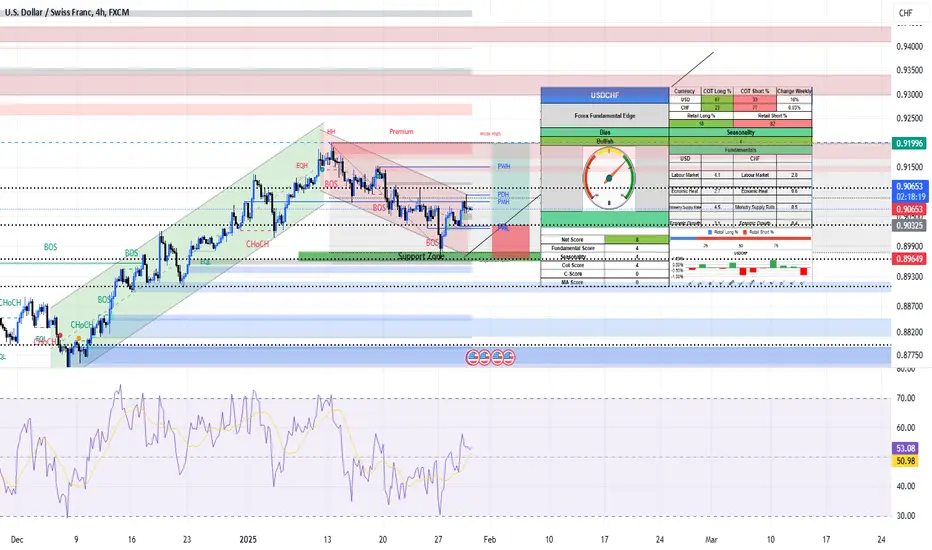Screen dimensions: 932x550
Task: Click the Change Weekly column header
Action: click(x=794, y=91)
